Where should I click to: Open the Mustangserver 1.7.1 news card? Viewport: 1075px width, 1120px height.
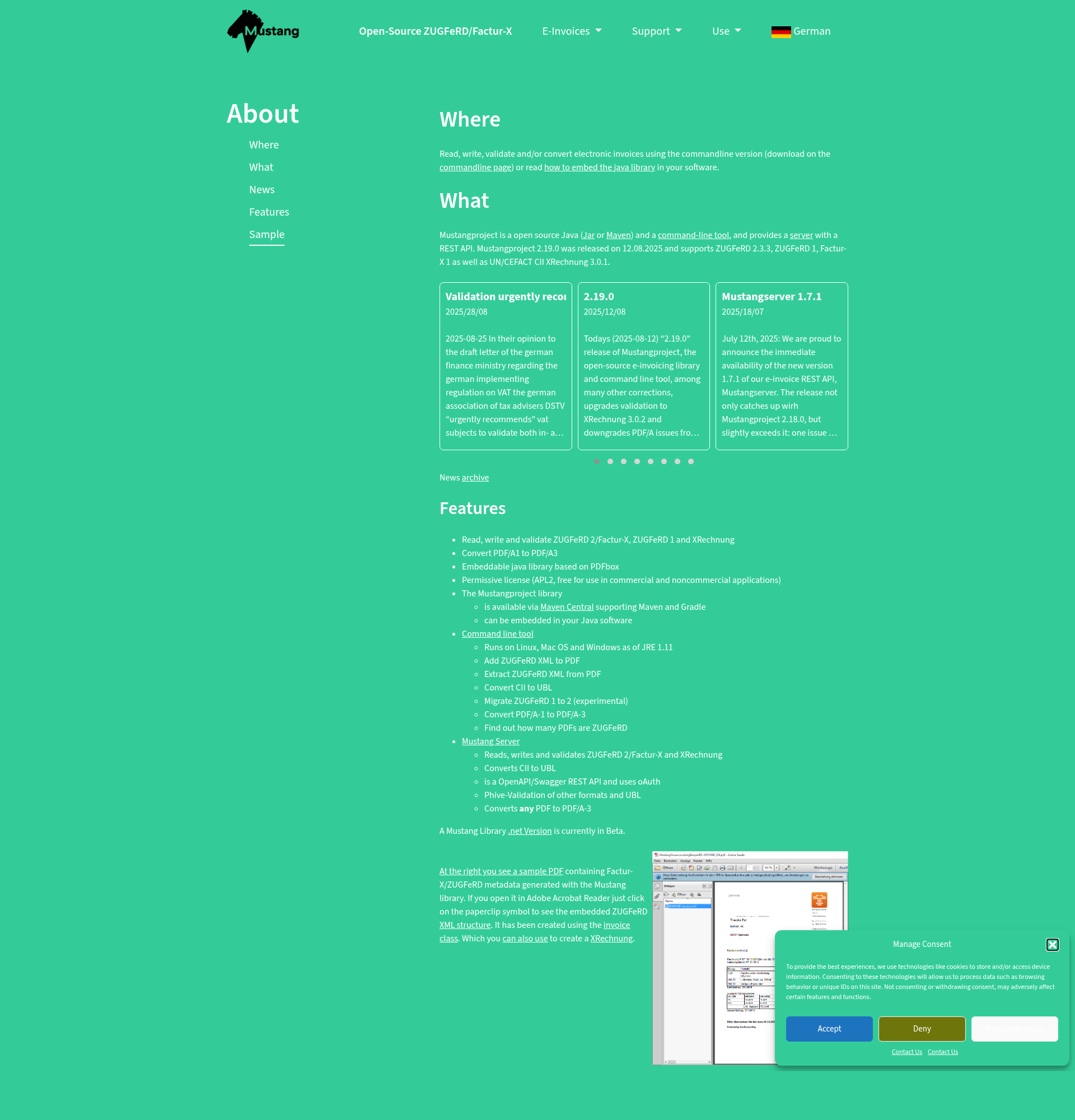[x=782, y=366]
